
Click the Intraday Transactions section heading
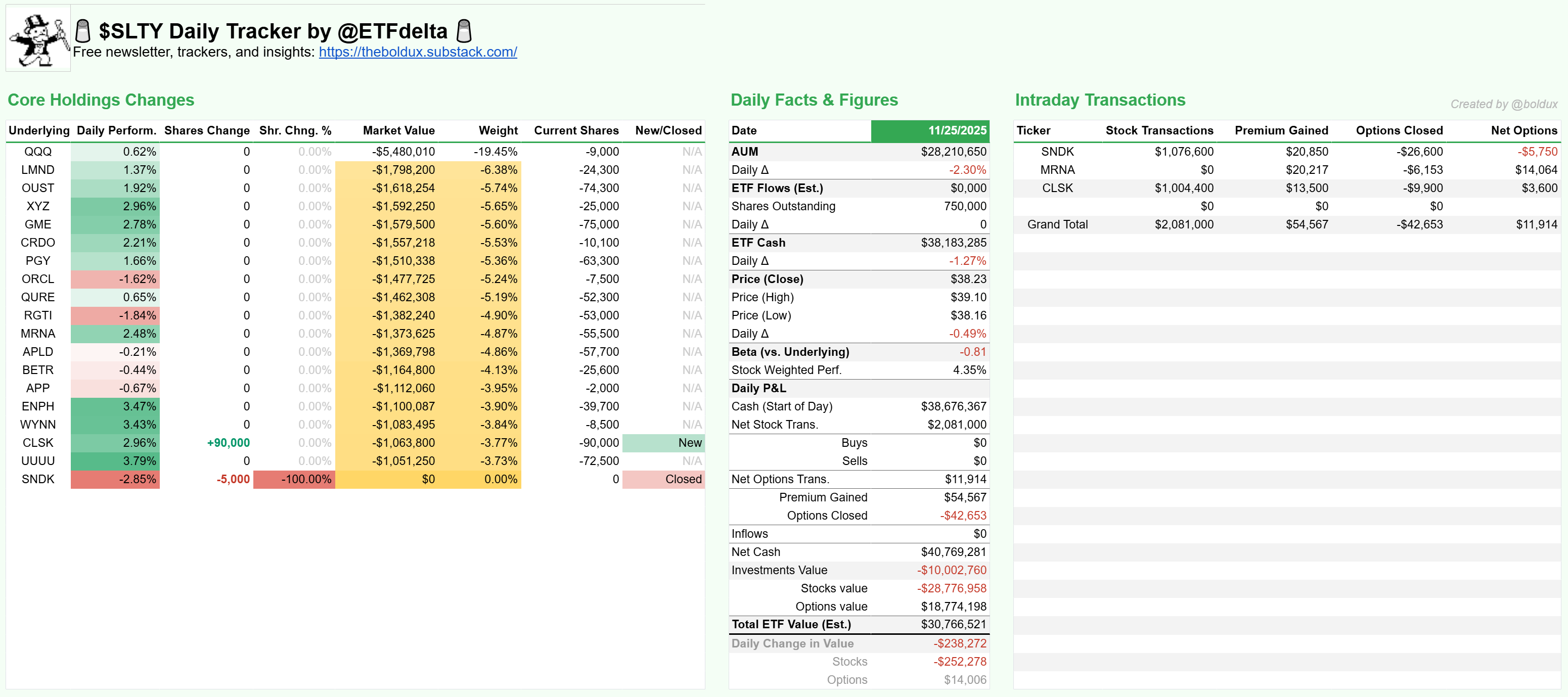click(x=1100, y=100)
